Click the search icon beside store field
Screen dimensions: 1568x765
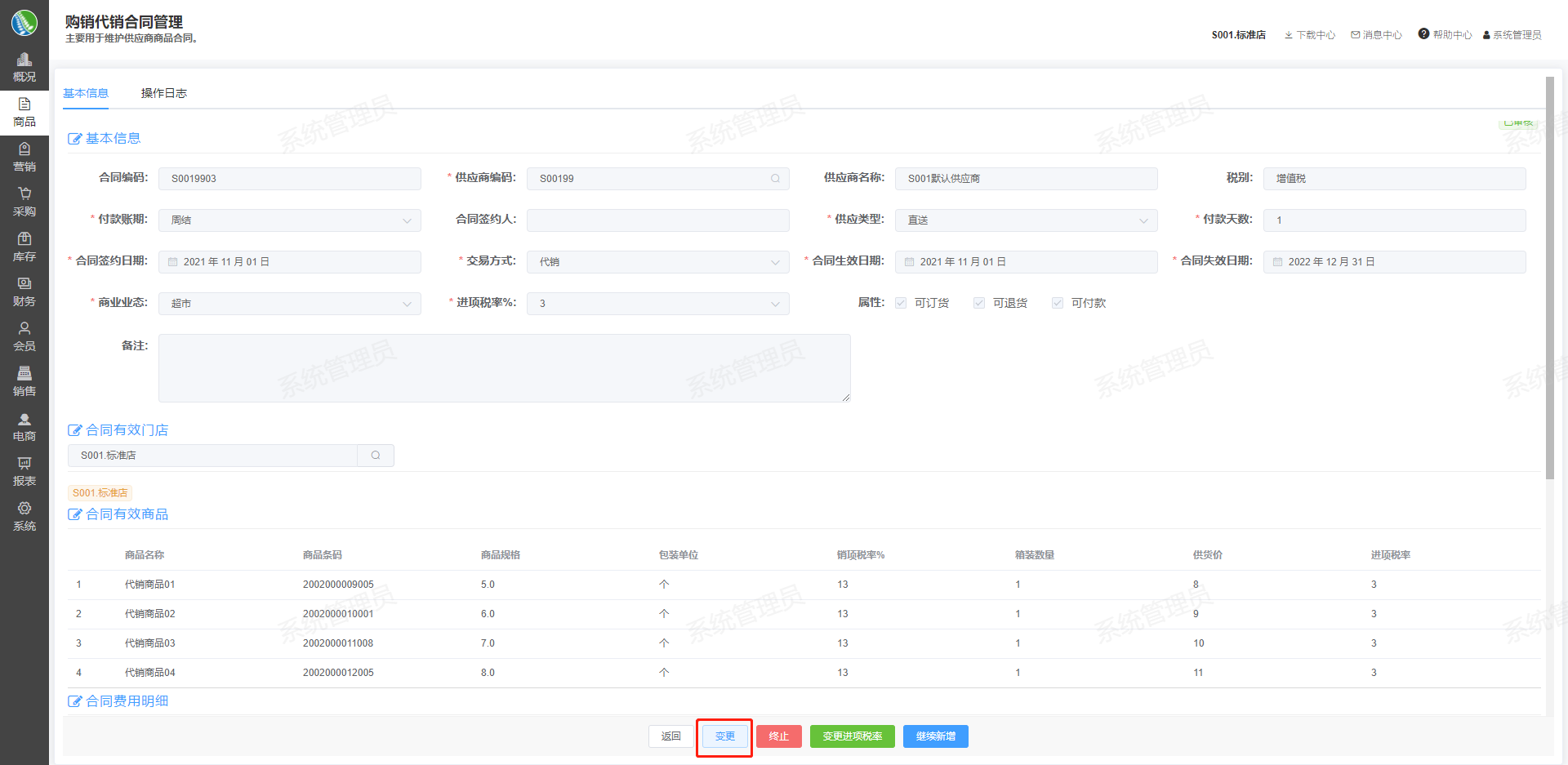pyautogui.click(x=376, y=456)
